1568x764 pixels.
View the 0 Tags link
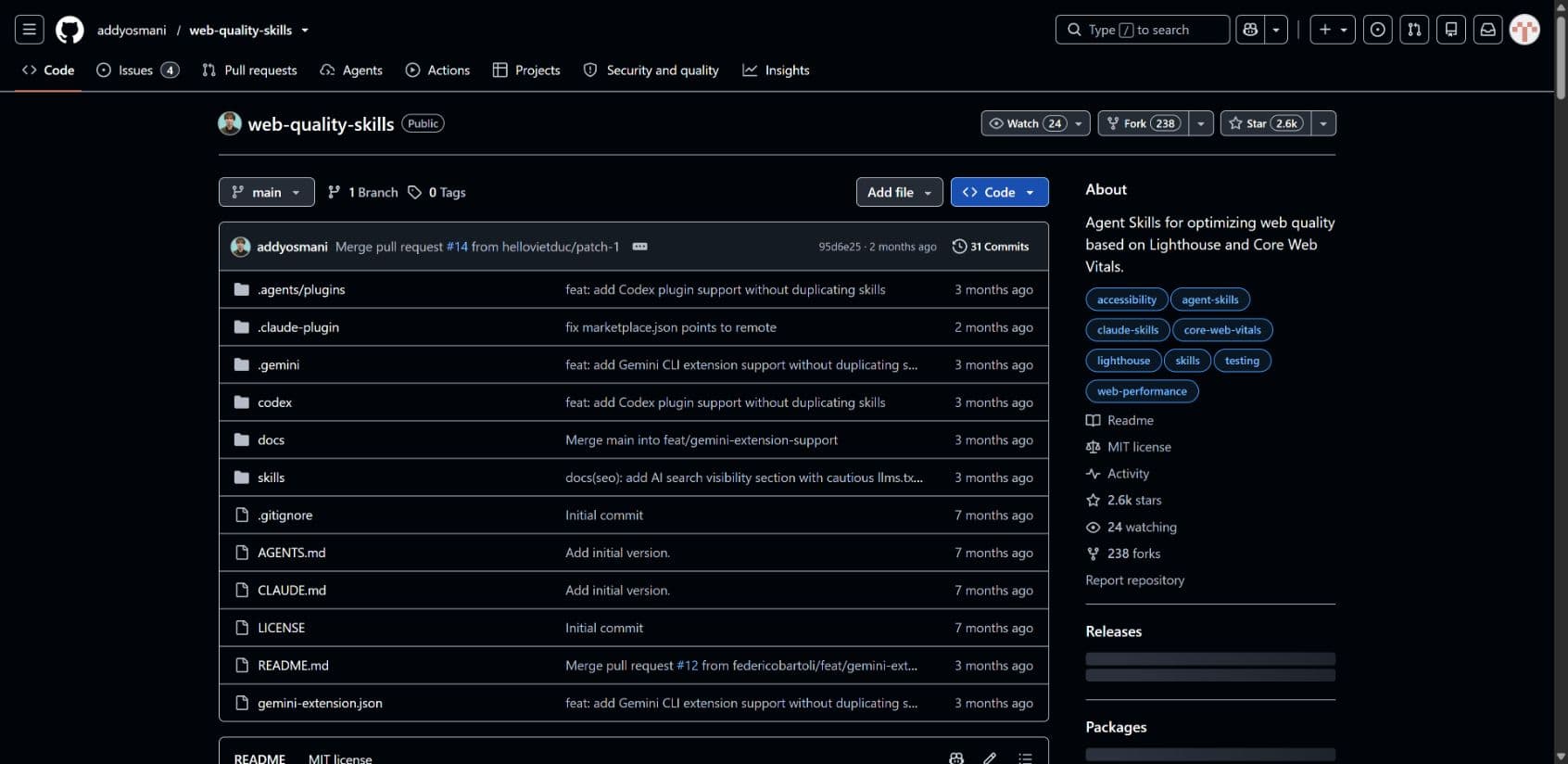point(436,192)
